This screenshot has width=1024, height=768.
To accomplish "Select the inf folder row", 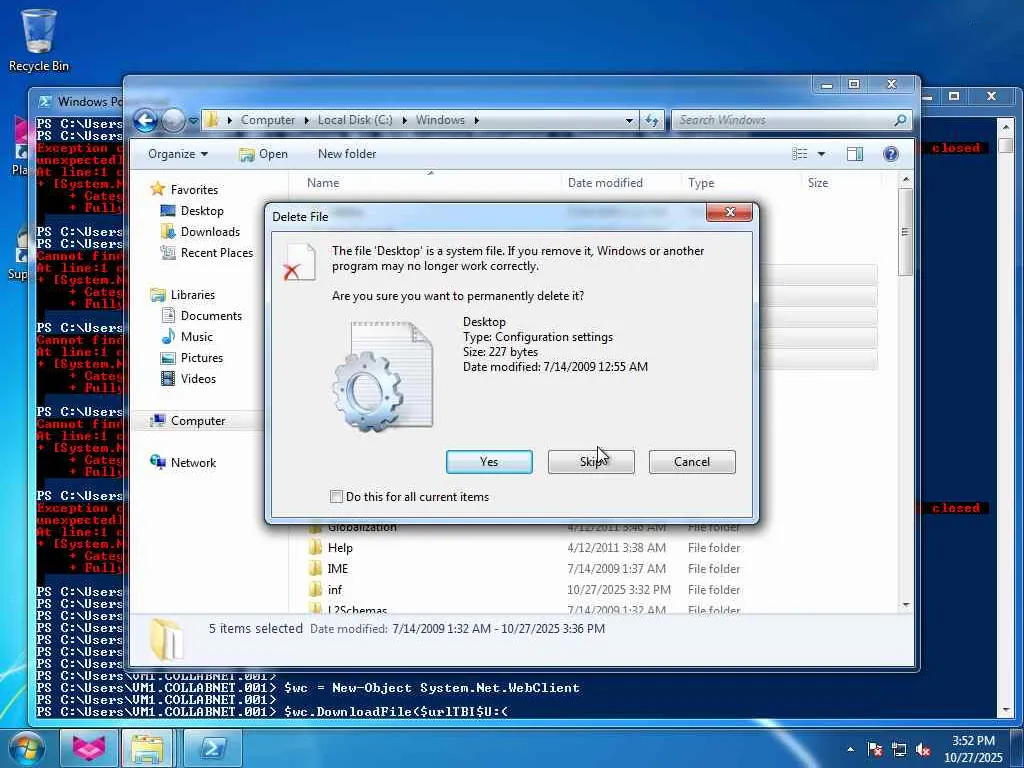I will (x=591, y=589).
